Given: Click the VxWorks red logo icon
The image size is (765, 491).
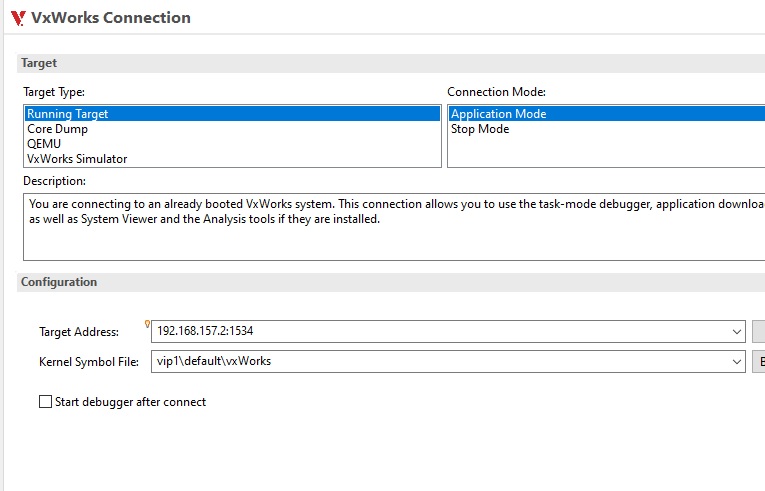Looking at the screenshot, I should click(18, 18).
